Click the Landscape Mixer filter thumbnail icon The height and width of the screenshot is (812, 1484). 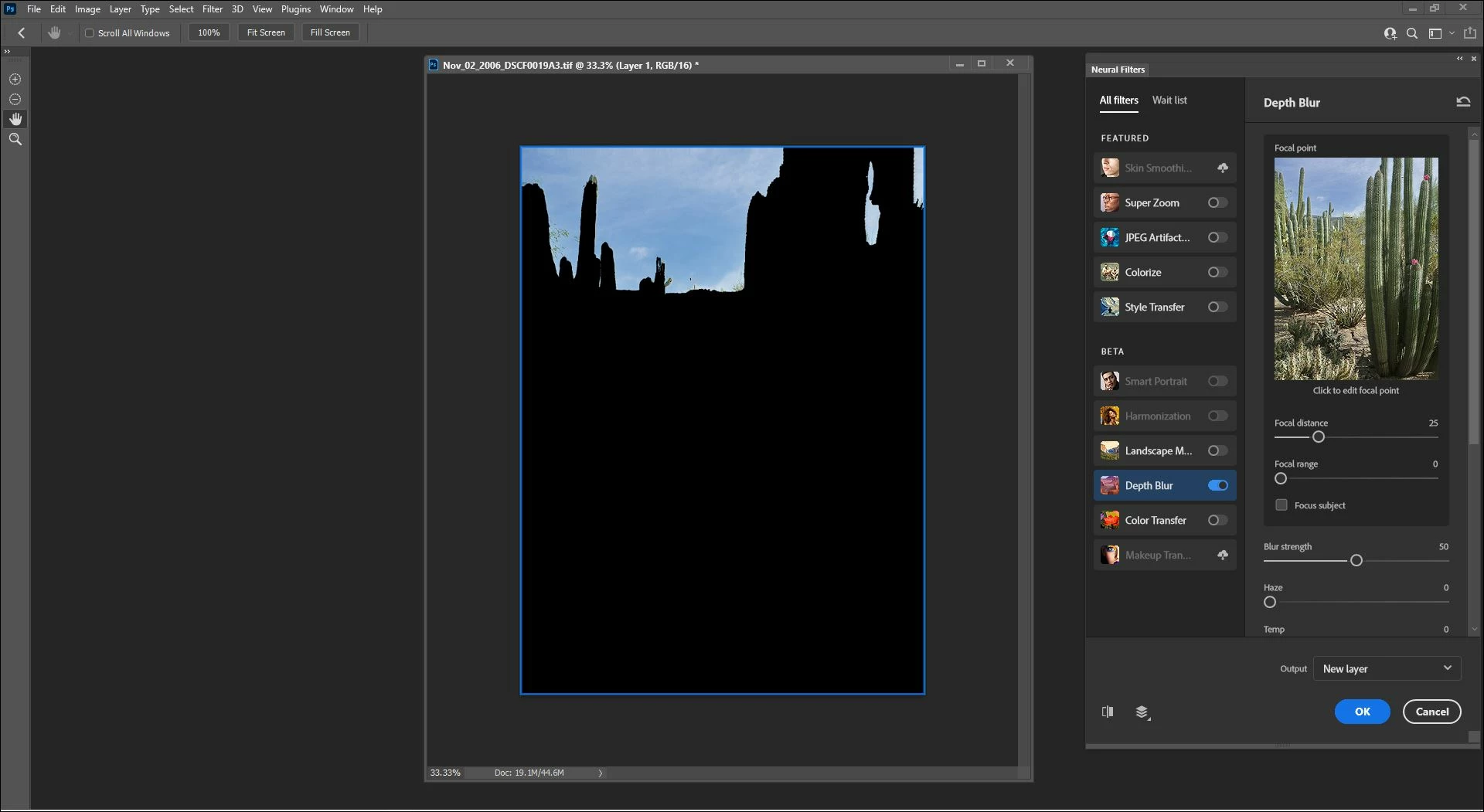[1110, 450]
